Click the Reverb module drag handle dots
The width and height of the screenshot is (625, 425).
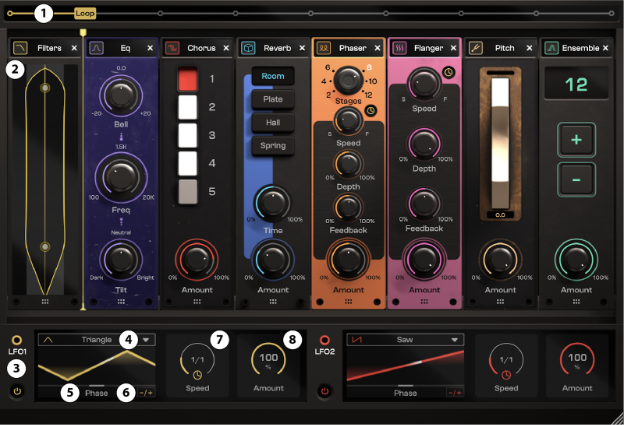(273, 302)
